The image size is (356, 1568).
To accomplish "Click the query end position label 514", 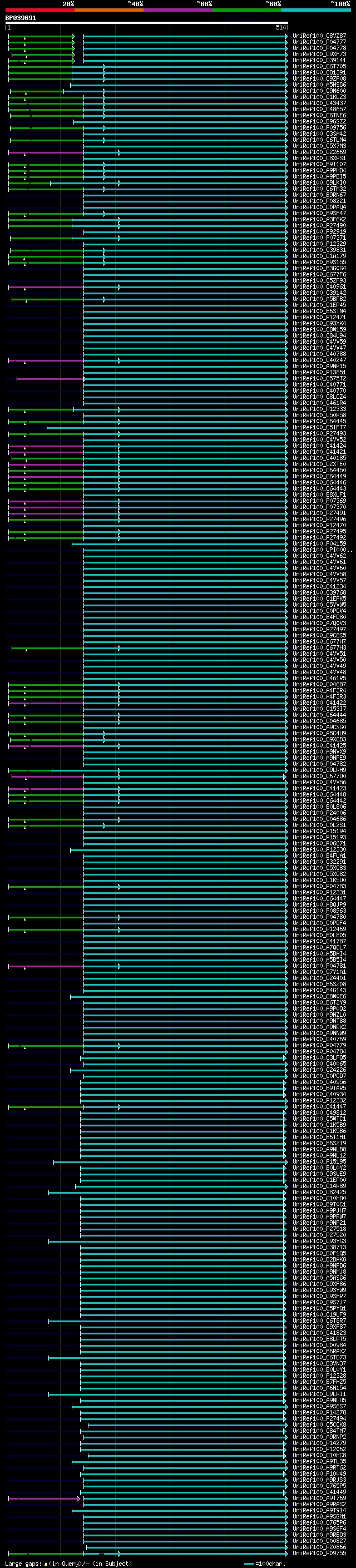I will pos(280,27).
